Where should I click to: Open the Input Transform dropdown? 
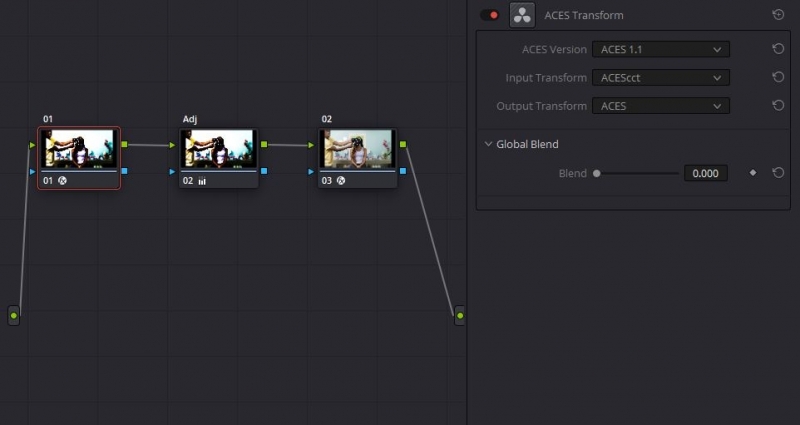pyautogui.click(x=660, y=77)
